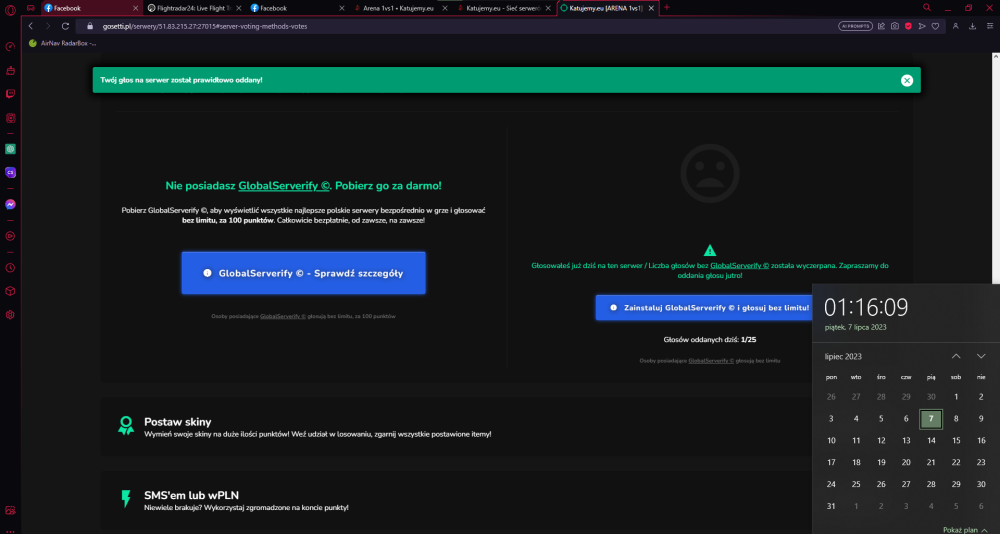Close the Flightradar24 tab
The width and height of the screenshot is (1000, 534).
point(239,8)
